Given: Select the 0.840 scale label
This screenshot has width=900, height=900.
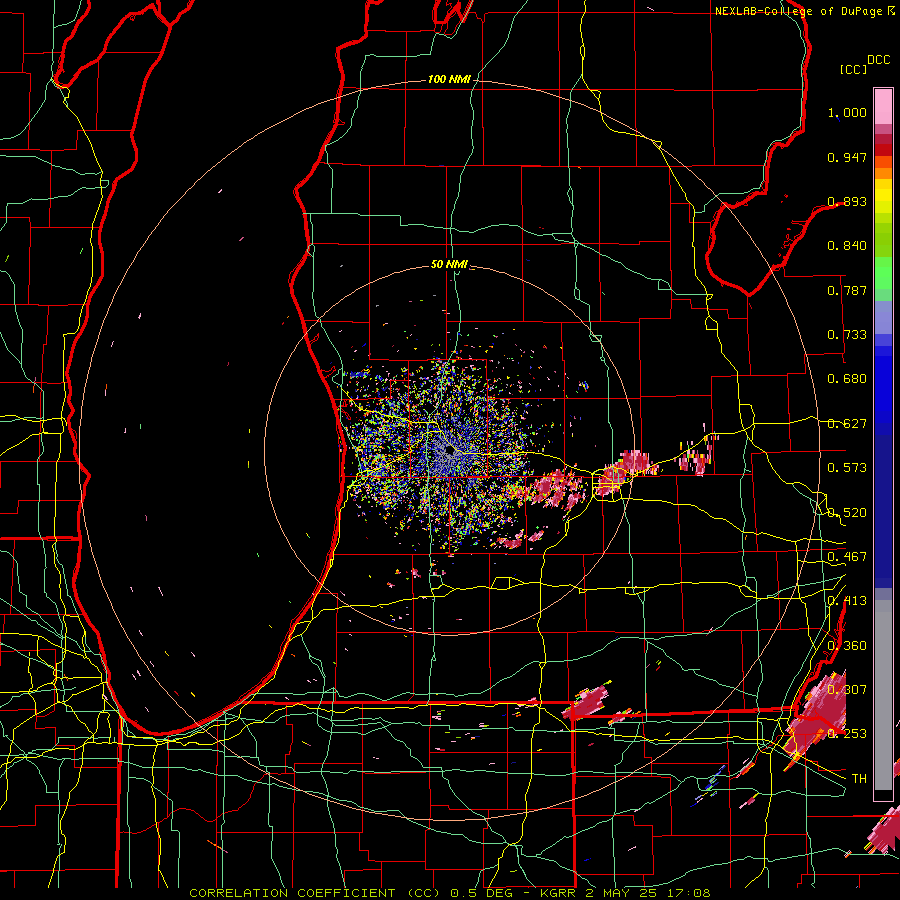Looking at the screenshot, I should (847, 246).
